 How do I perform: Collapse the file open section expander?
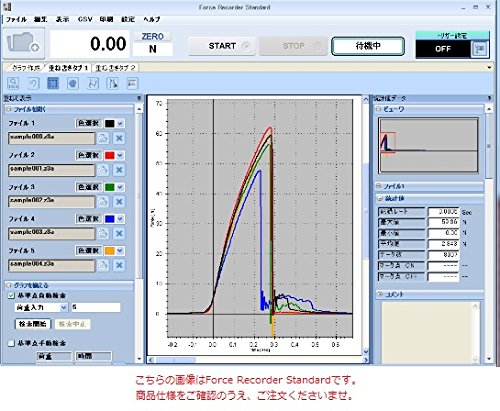click(x=8, y=109)
